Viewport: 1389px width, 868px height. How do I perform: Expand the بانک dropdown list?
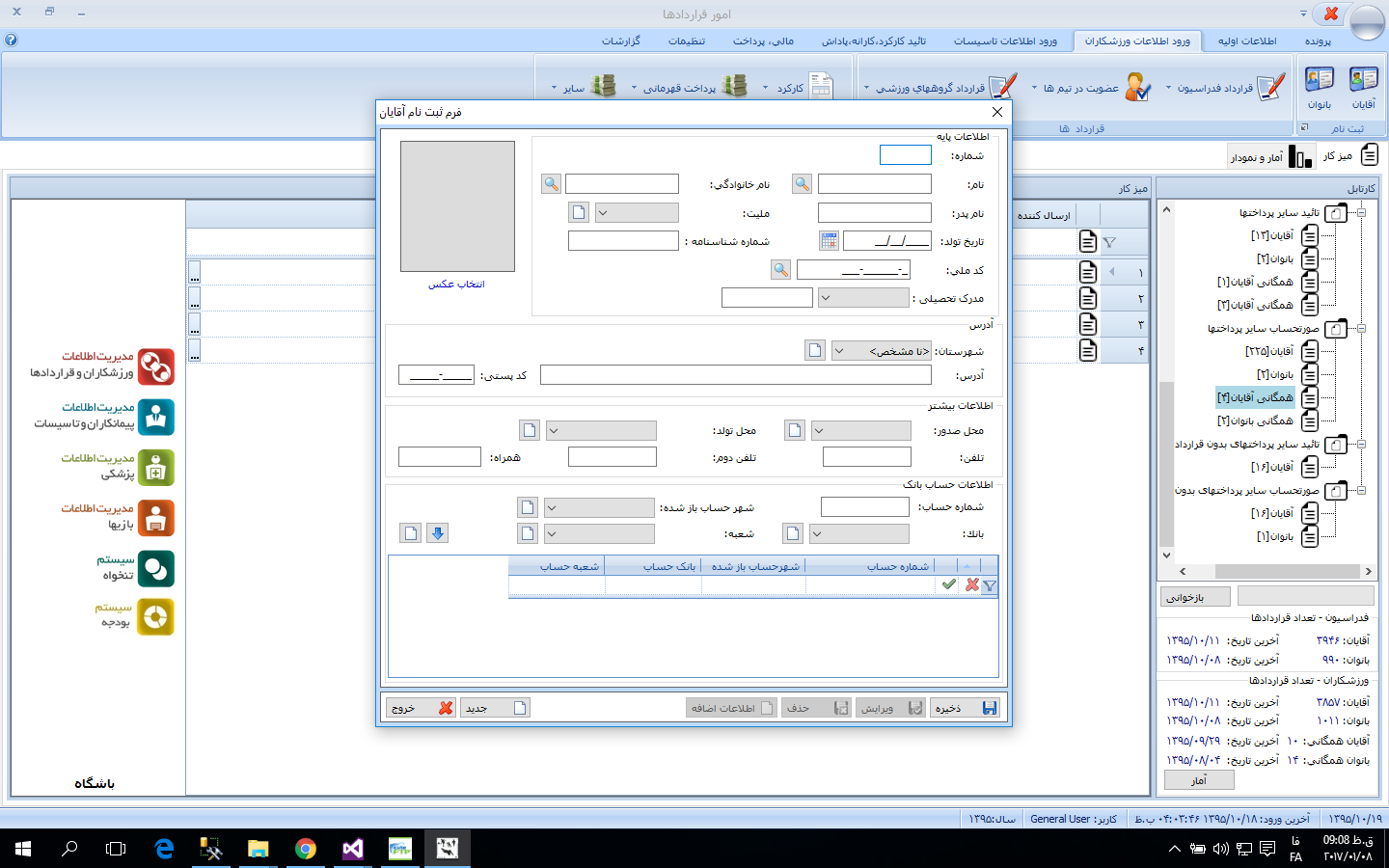coord(817,533)
